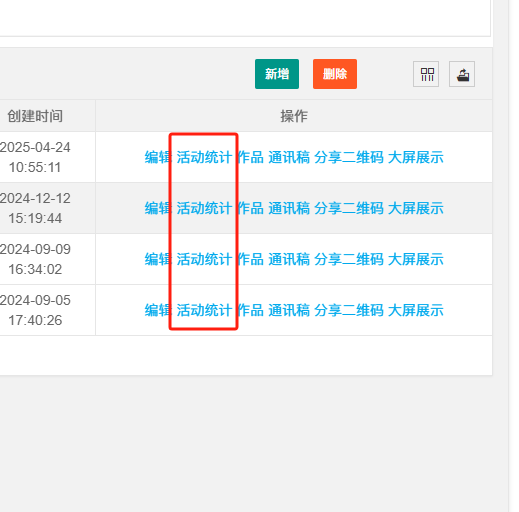
Task: Click 作品 in the 2024-09-09 row
Action: click(x=250, y=259)
